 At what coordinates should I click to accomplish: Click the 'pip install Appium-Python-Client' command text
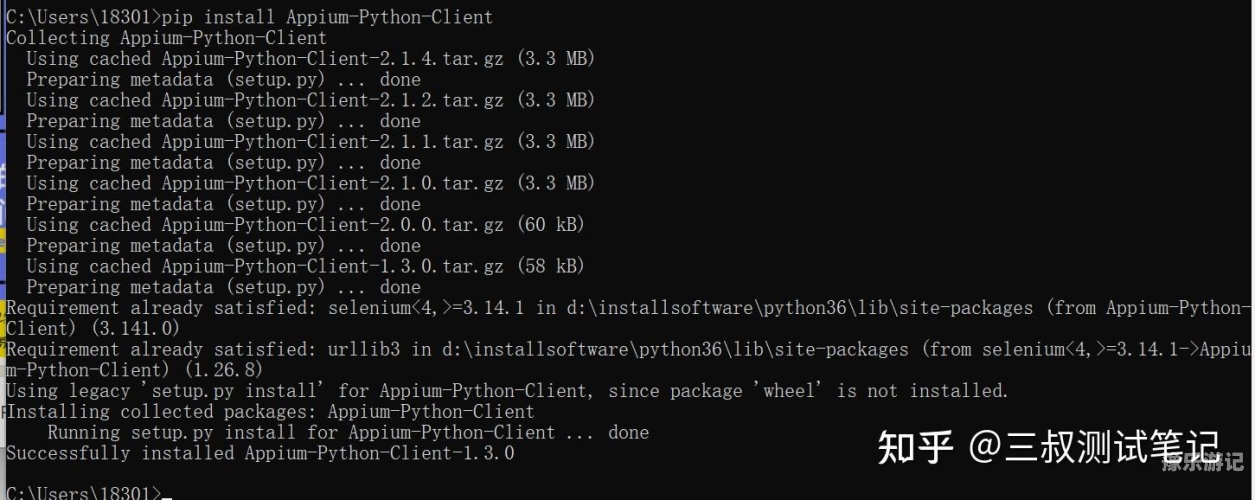327,17
